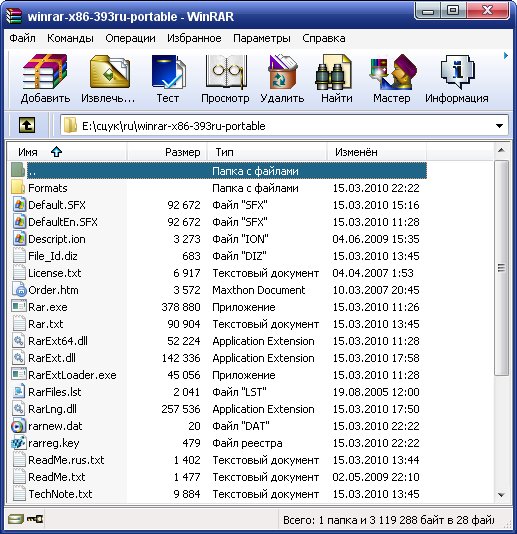Image resolution: width=517 pixels, height=534 pixels.
Task: Click the vertical scrollbar down arrow
Action: (501, 494)
